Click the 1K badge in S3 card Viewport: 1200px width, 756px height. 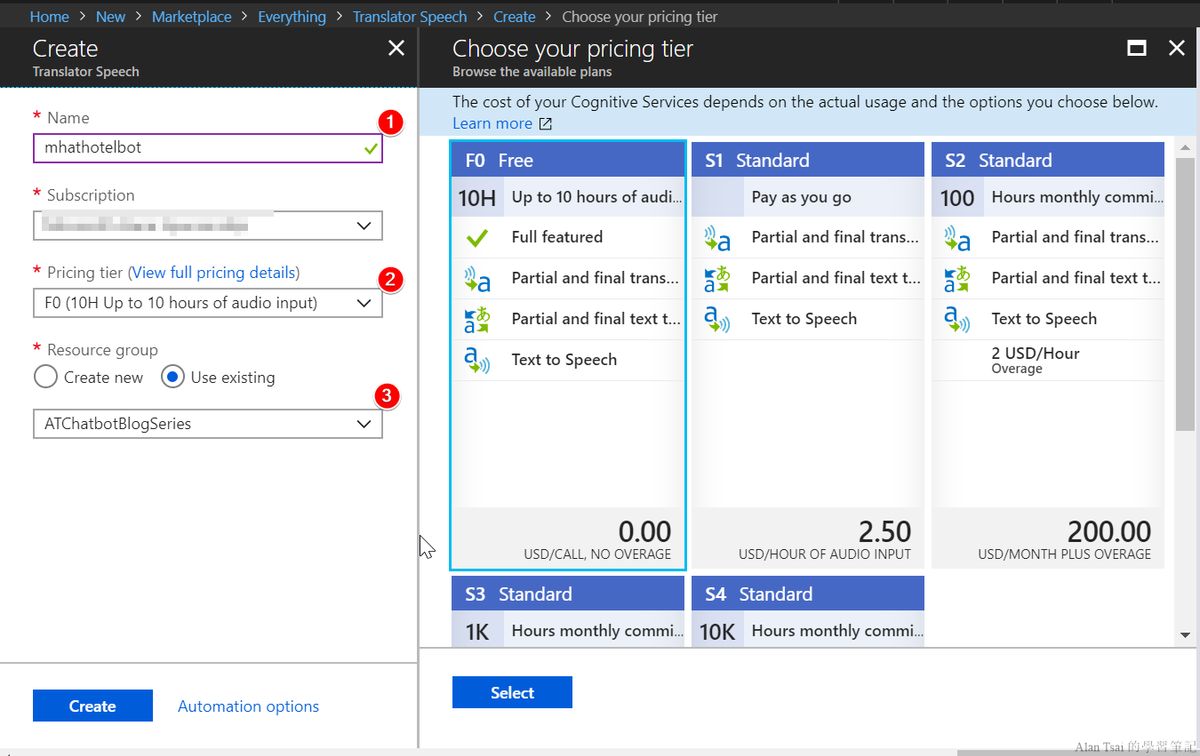477,631
